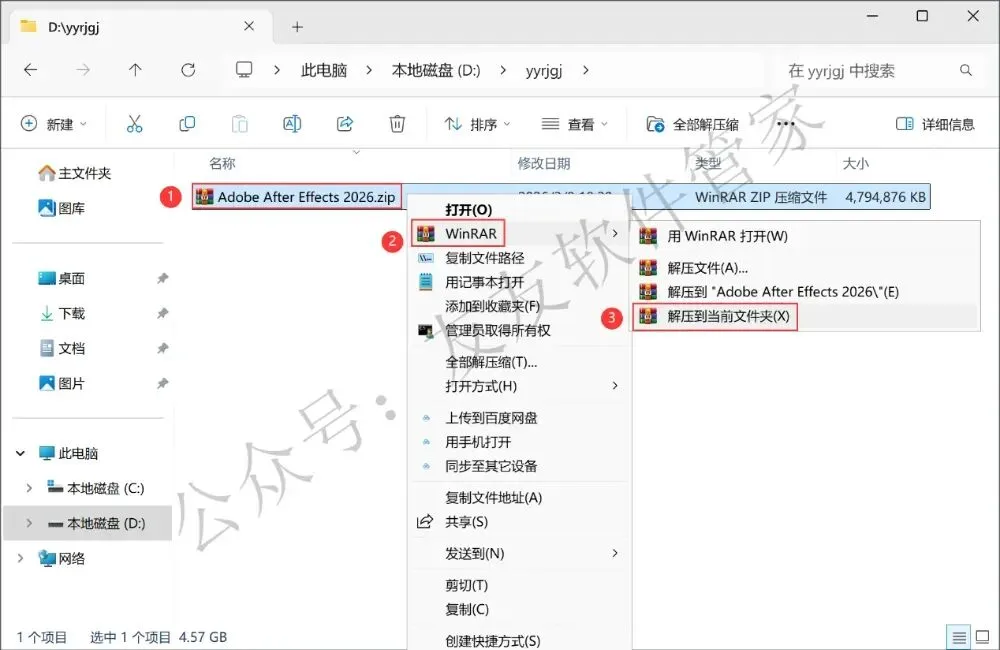The image size is (1000, 650).
Task: Sort by the 大小 column header
Action: pyautogui.click(x=856, y=163)
